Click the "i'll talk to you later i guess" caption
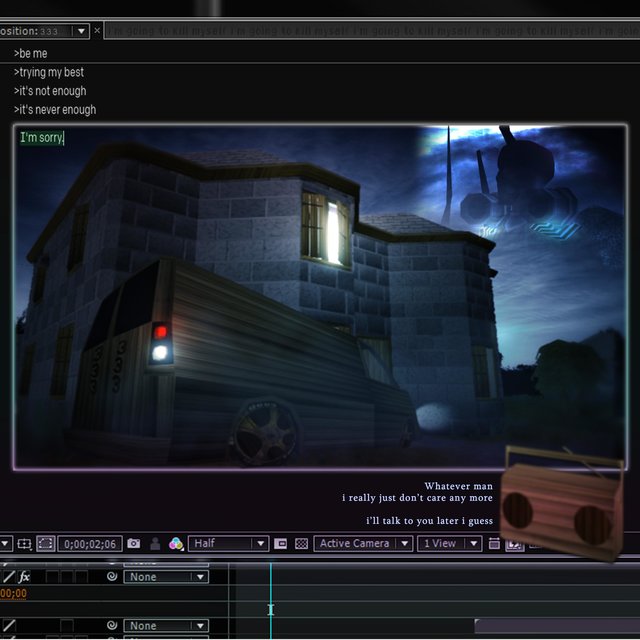Screen dimensions: 640x640 [x=429, y=520]
